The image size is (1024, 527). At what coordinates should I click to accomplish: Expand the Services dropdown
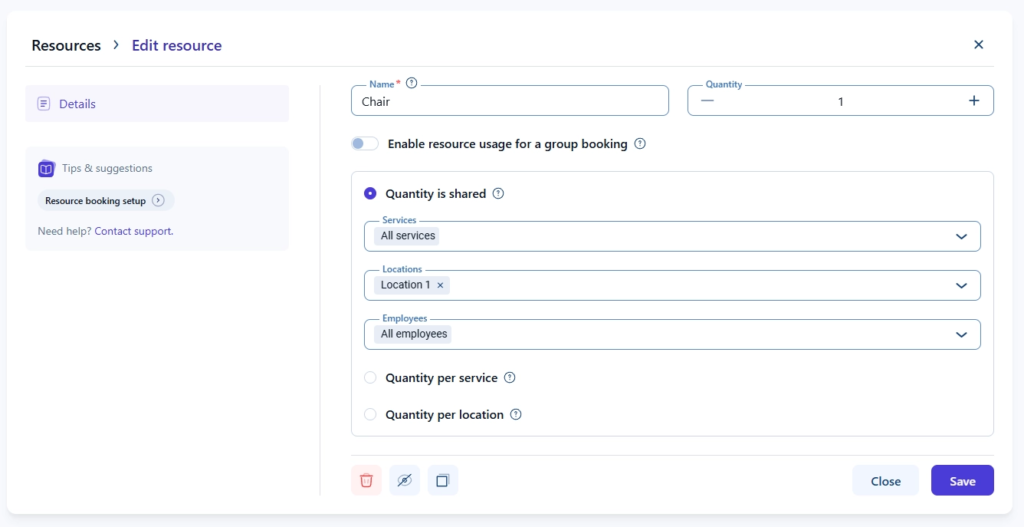961,237
